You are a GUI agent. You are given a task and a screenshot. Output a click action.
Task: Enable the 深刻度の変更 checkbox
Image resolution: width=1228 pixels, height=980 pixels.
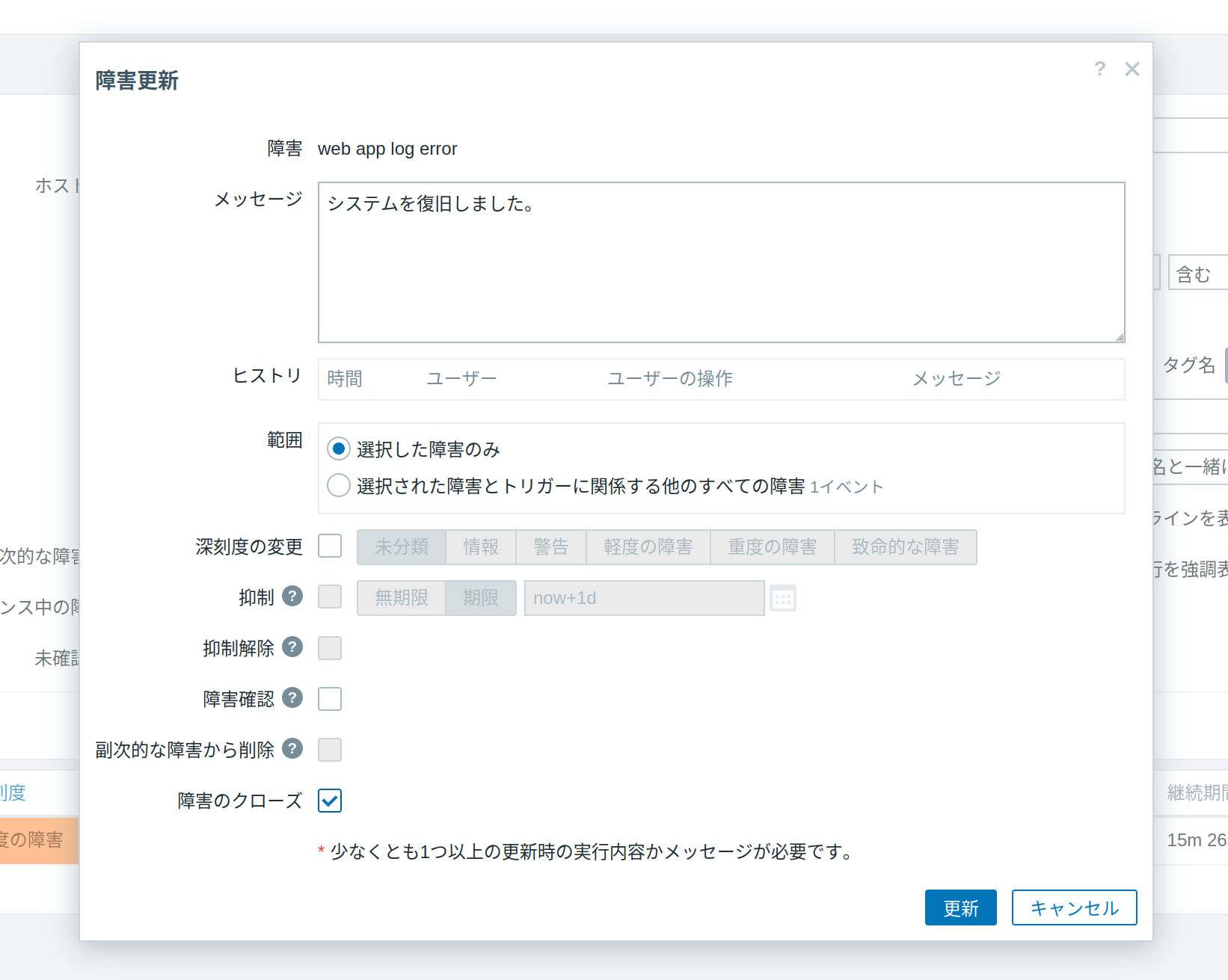[x=330, y=546]
